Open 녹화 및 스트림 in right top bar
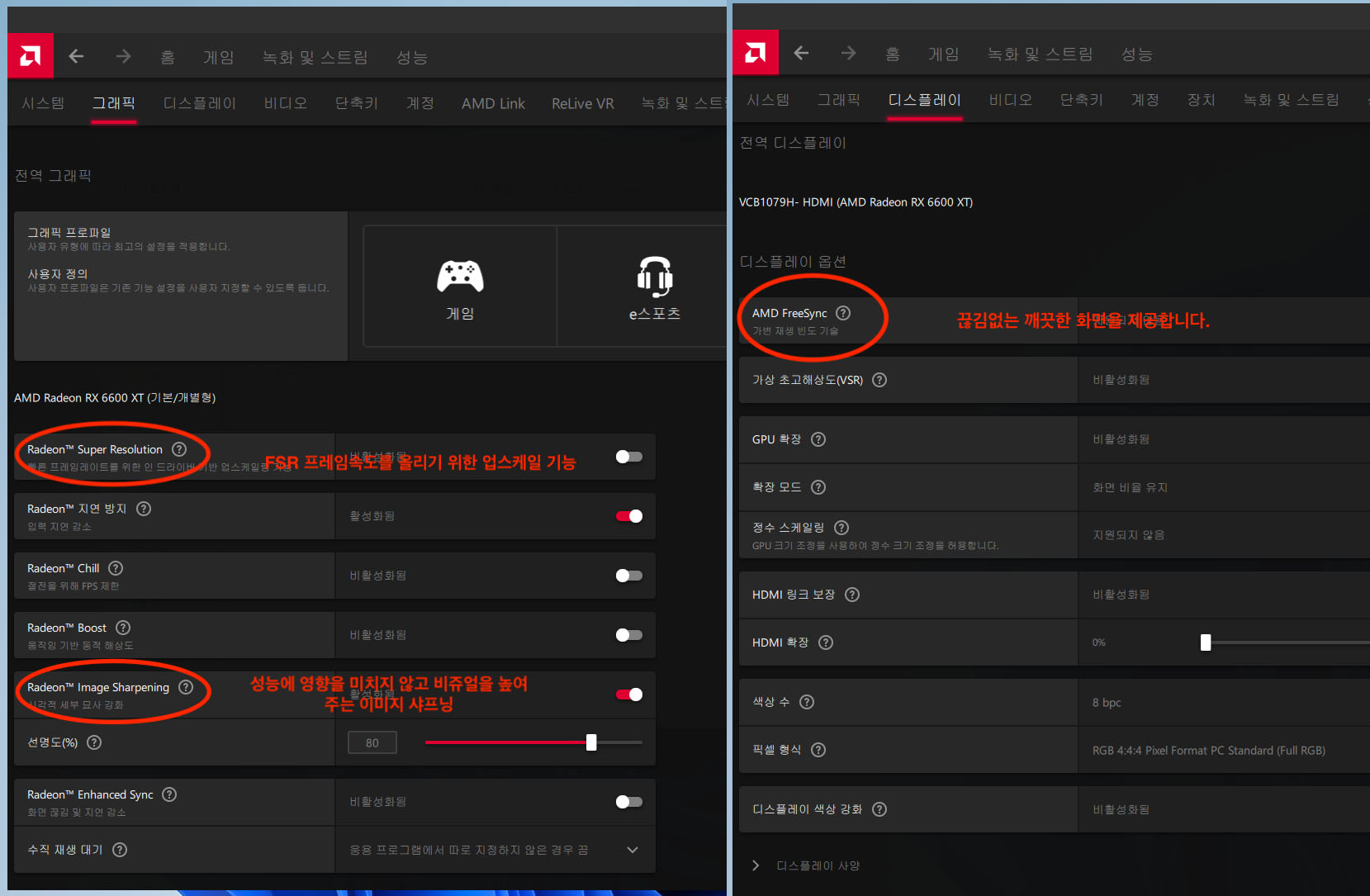The height and width of the screenshot is (896, 1370). pos(1041,54)
